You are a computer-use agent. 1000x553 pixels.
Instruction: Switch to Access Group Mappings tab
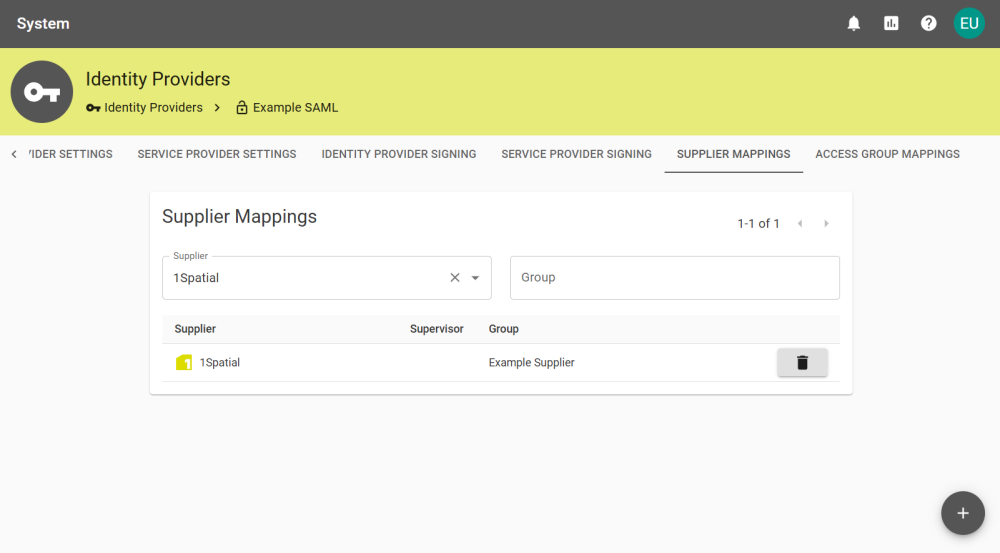(887, 154)
